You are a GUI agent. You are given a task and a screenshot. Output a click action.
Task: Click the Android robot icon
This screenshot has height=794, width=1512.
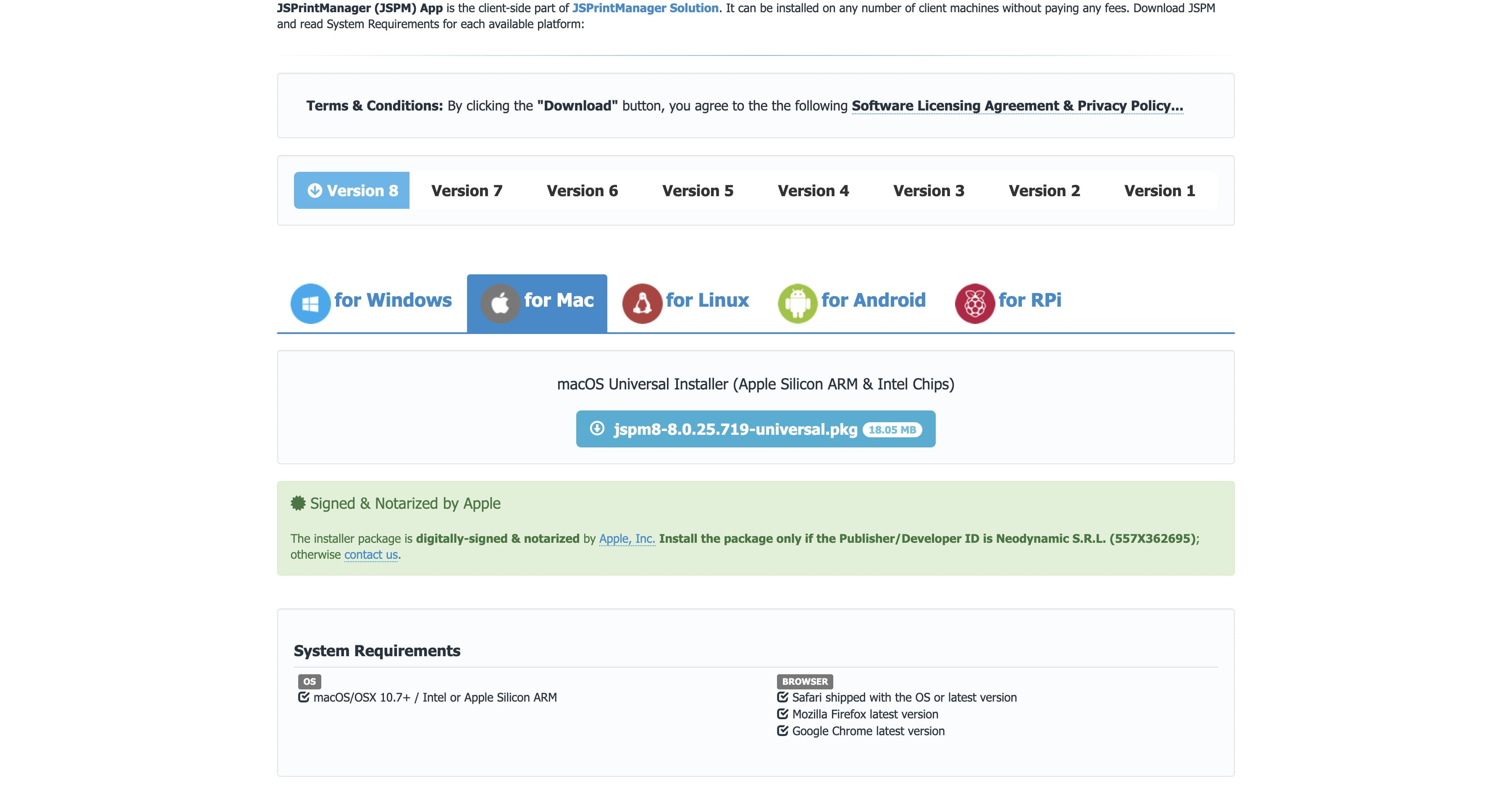click(798, 304)
